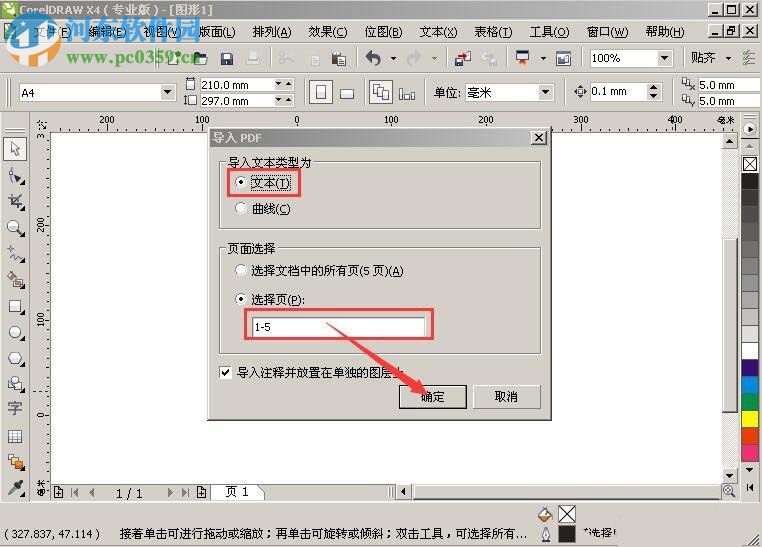762x547 pixels.
Task: Open the 窗口(W) menu
Action: pyautogui.click(x=607, y=32)
